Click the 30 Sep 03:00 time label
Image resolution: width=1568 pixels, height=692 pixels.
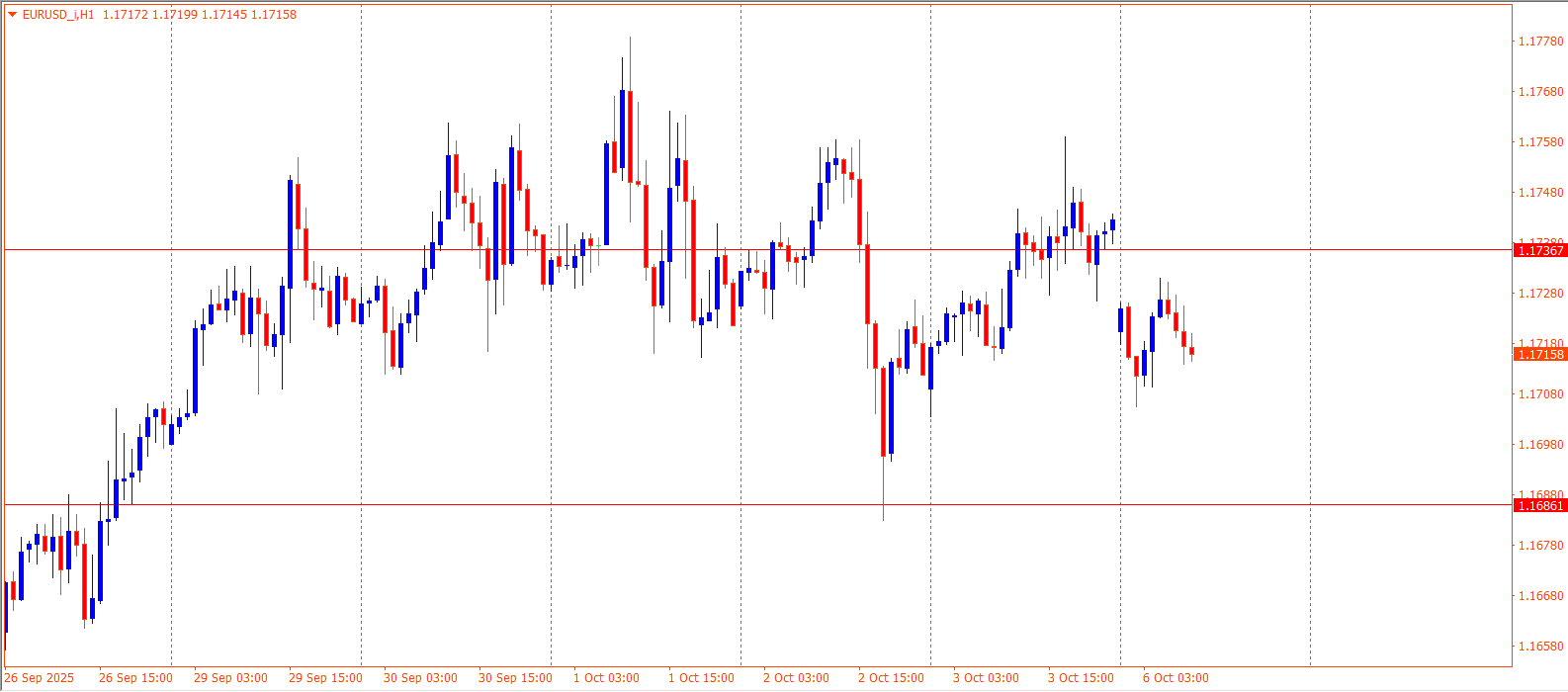420,678
